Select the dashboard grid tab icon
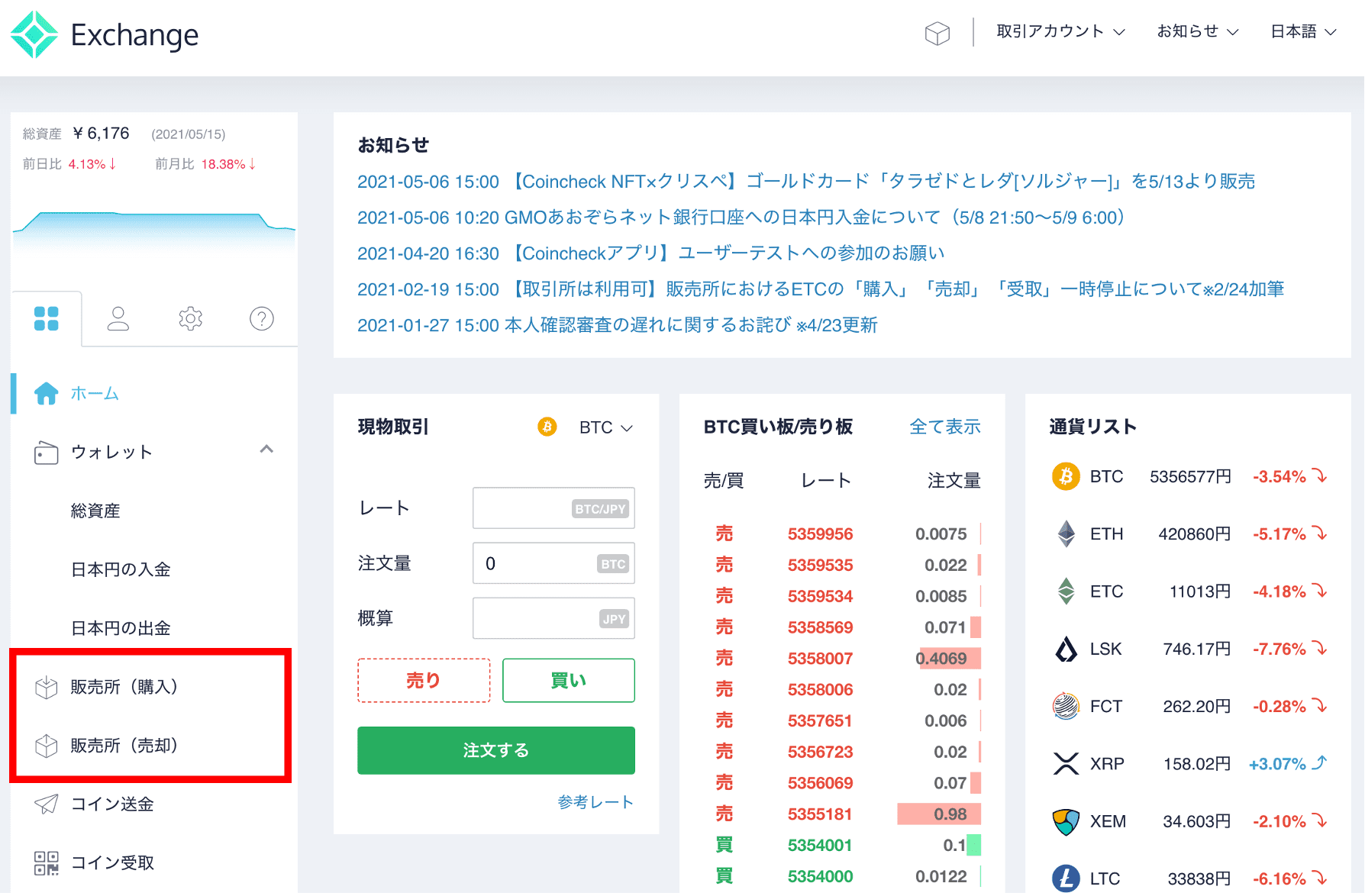This screenshot has width=1365, height=896. click(x=47, y=318)
